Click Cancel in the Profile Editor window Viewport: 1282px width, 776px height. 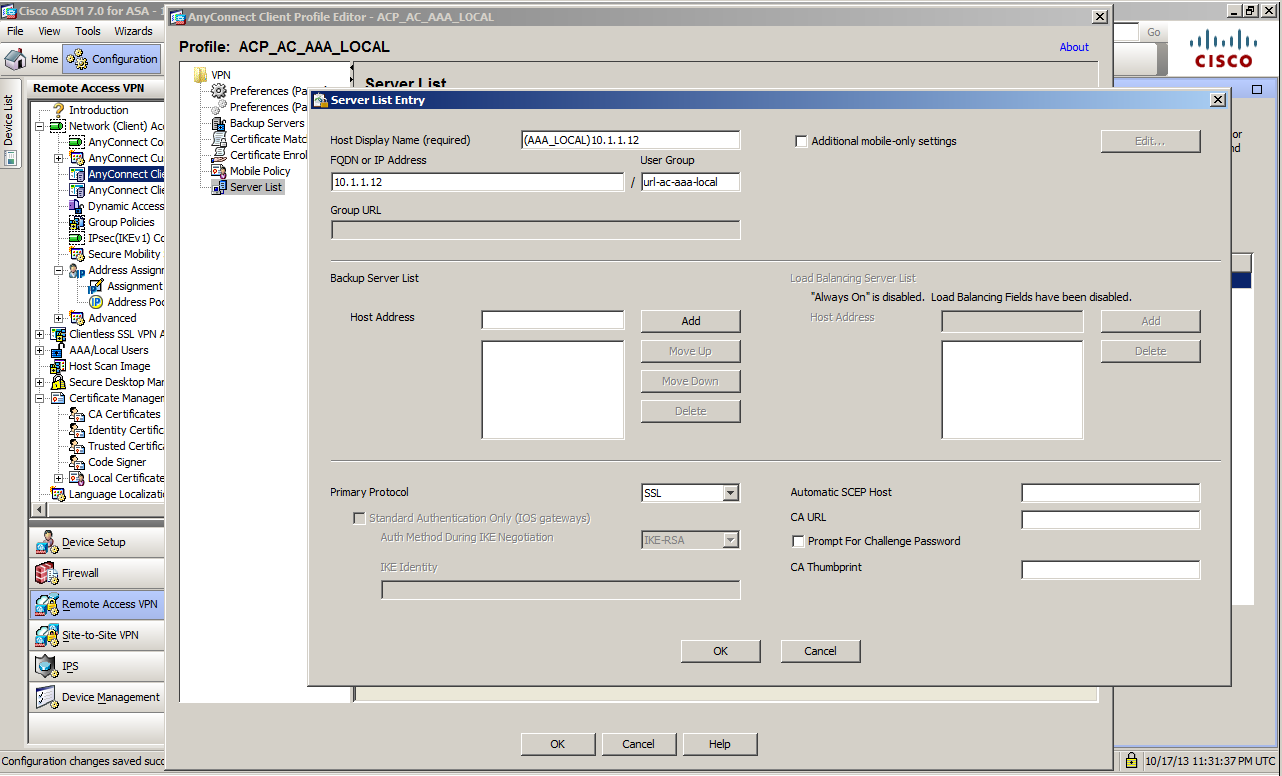coord(638,744)
